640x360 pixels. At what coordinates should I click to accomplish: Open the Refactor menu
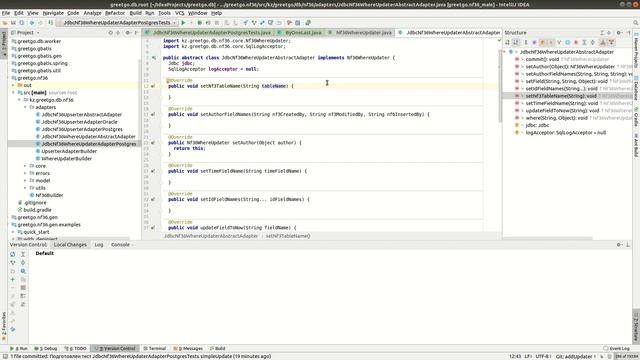115,13
